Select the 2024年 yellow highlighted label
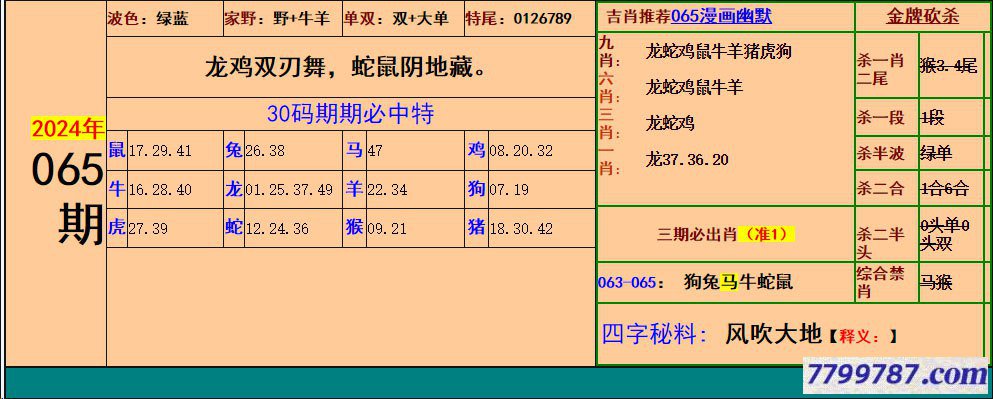This screenshot has width=993, height=399. tap(67, 129)
